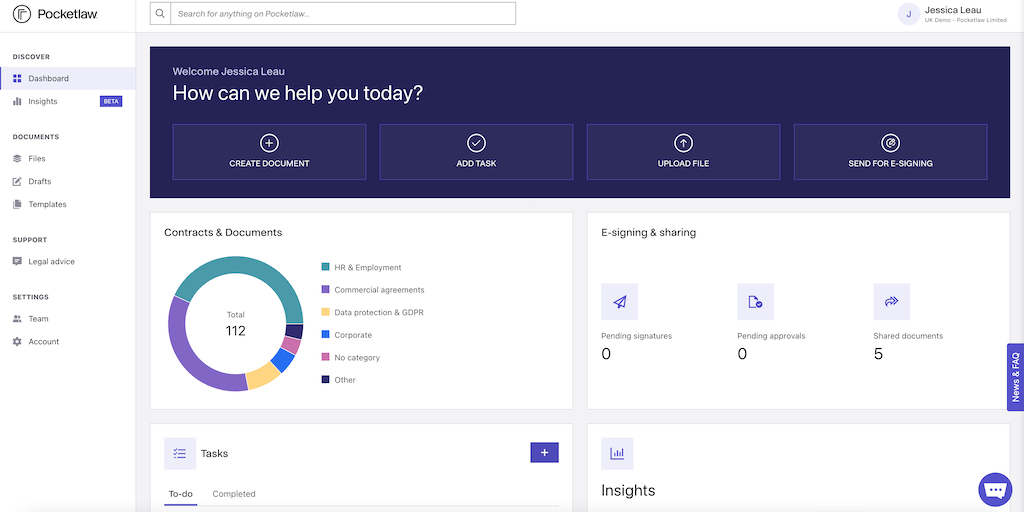Click the user avatar with letter J

(x=908, y=14)
